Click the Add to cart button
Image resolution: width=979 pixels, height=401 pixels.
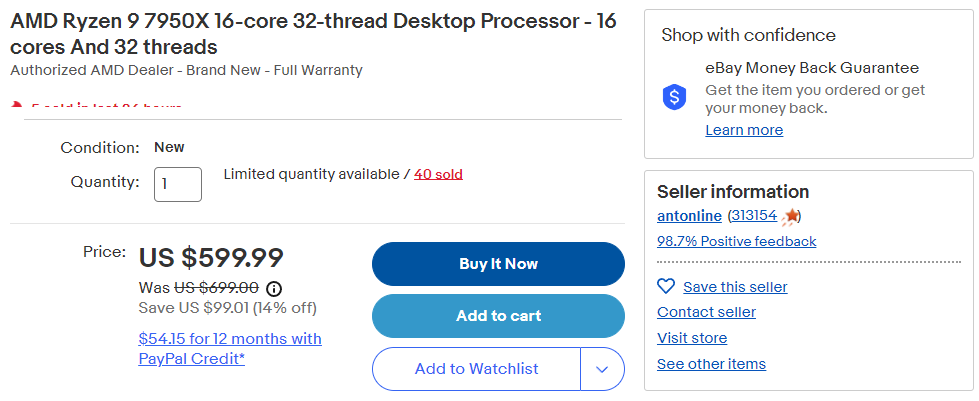click(x=498, y=316)
